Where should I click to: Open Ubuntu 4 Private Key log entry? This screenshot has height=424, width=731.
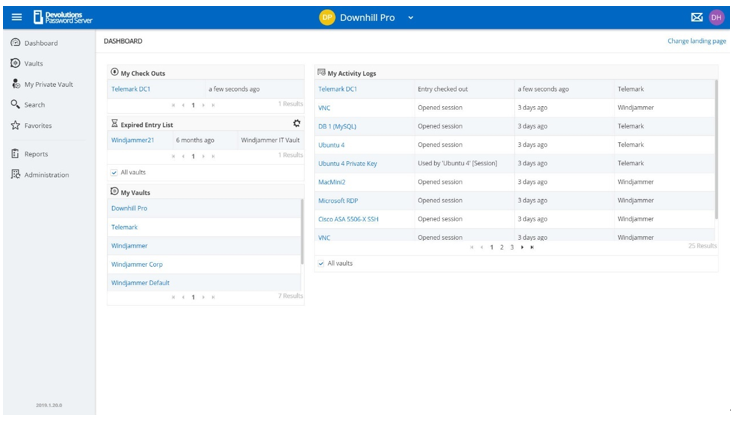347,164
